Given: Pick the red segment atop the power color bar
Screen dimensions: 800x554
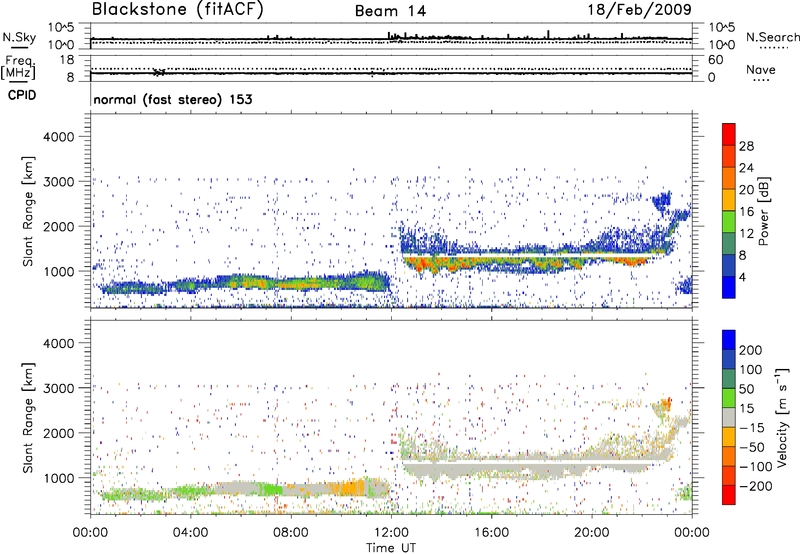Looking at the screenshot, I should (729, 135).
